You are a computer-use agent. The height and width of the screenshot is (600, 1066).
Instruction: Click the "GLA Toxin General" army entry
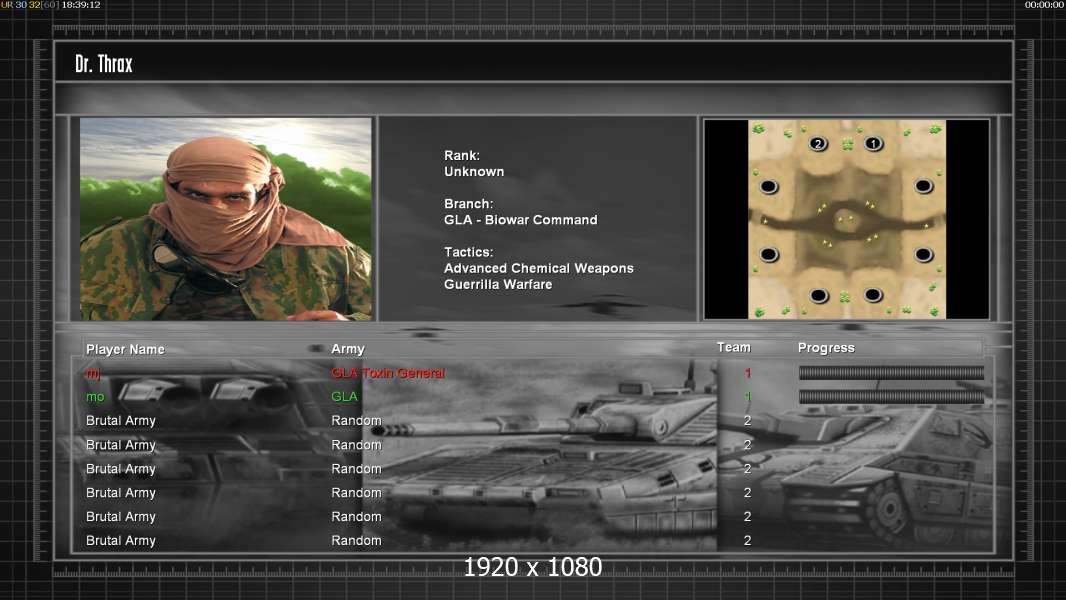(x=388, y=373)
